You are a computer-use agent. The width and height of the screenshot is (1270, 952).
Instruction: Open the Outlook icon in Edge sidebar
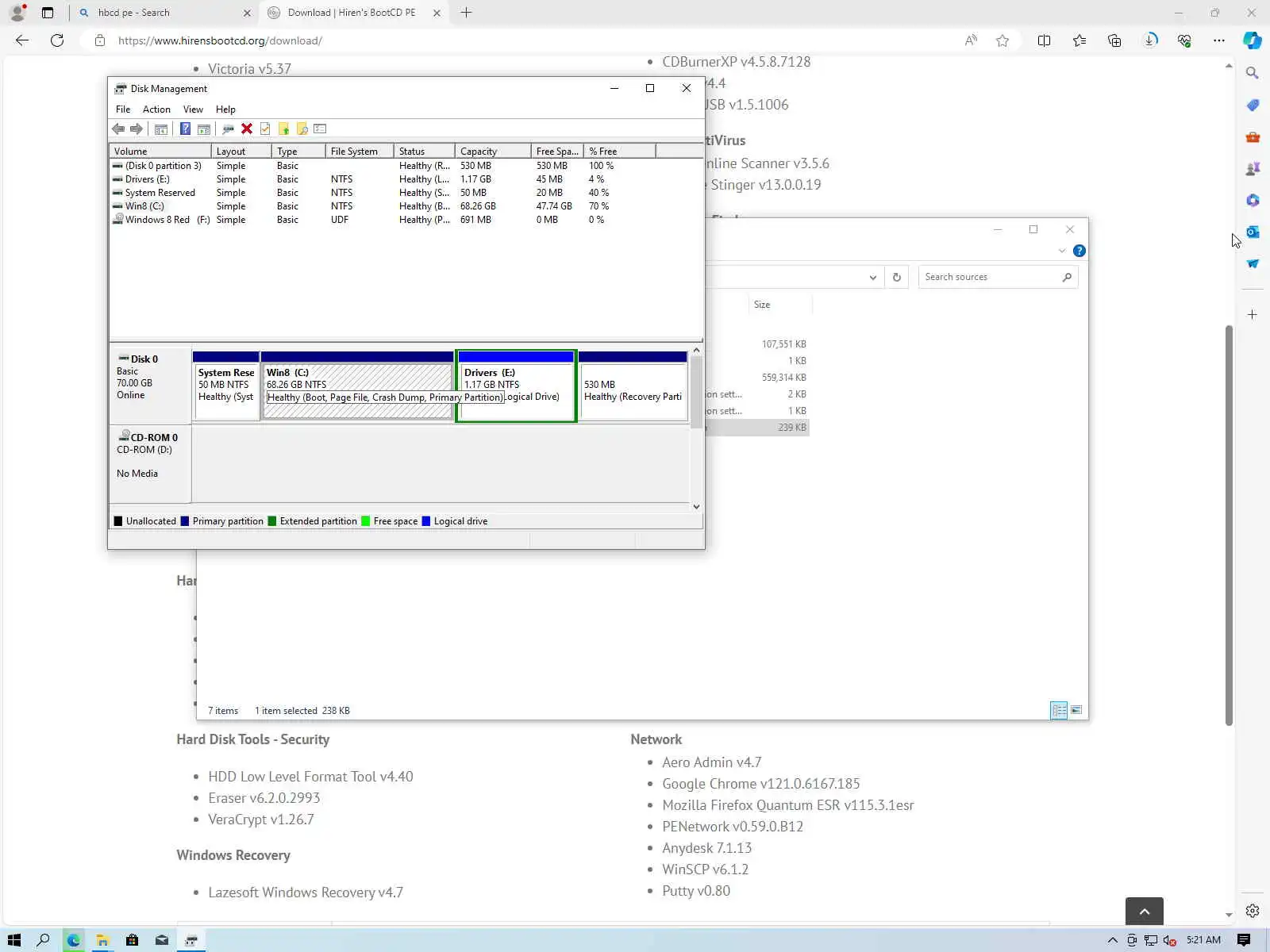[1253, 232]
